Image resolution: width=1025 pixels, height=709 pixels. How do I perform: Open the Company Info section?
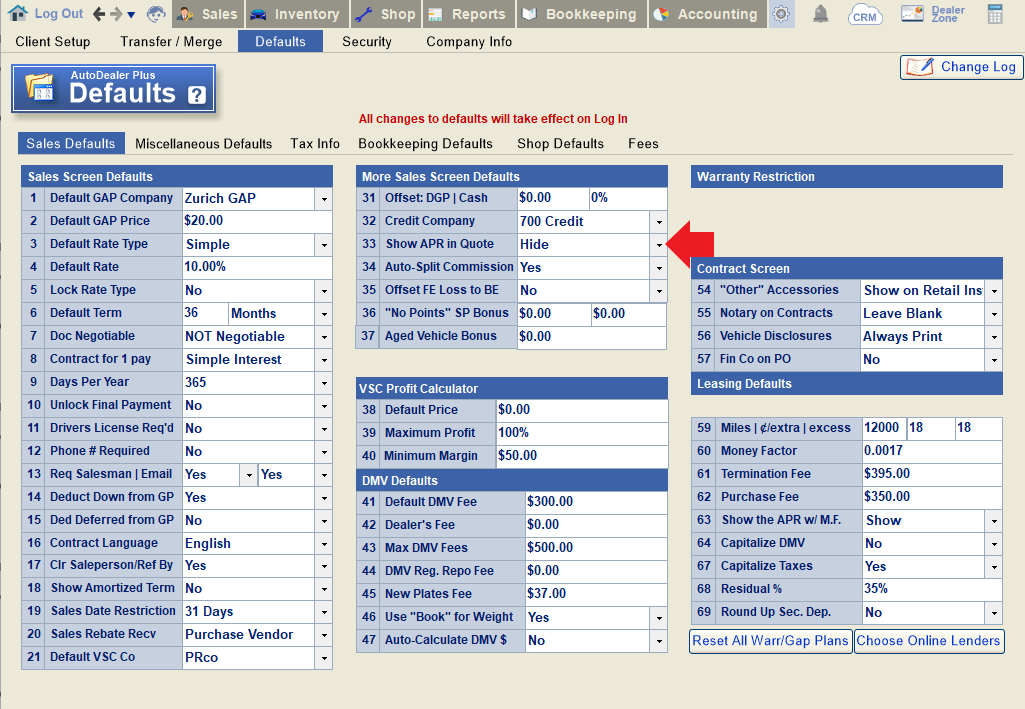[469, 42]
